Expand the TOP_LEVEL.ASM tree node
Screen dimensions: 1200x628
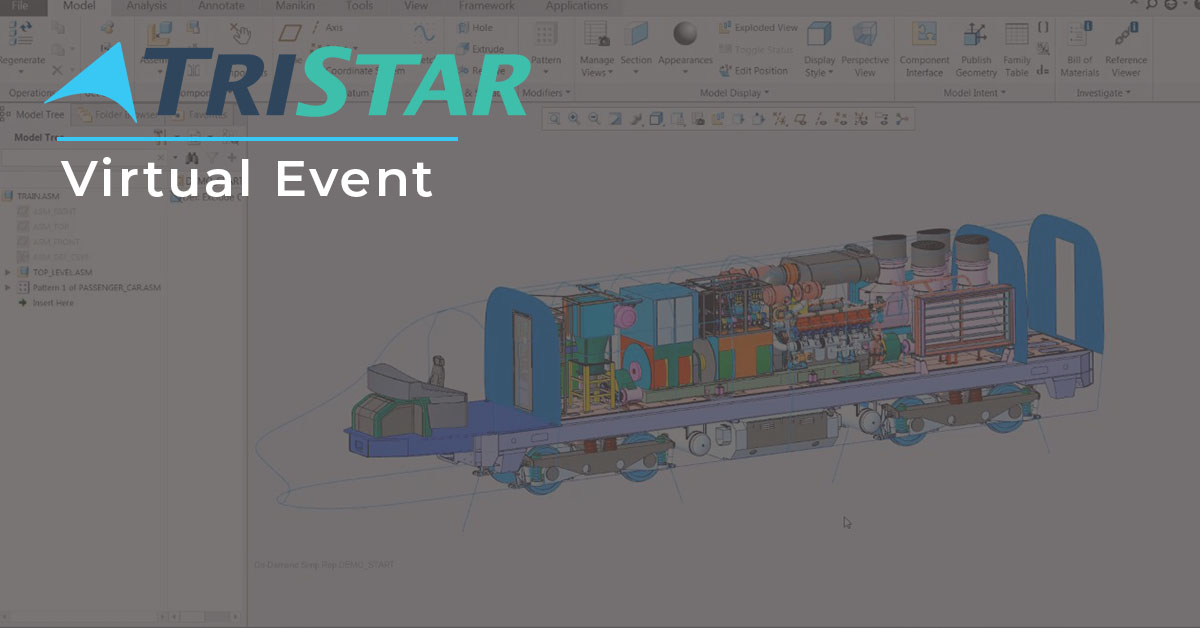pos(9,272)
